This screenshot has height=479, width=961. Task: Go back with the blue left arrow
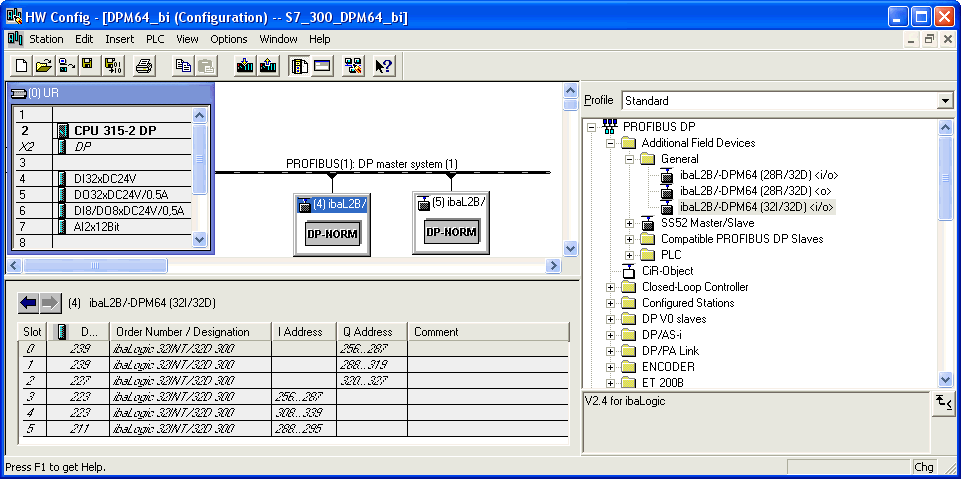[x=28, y=302]
